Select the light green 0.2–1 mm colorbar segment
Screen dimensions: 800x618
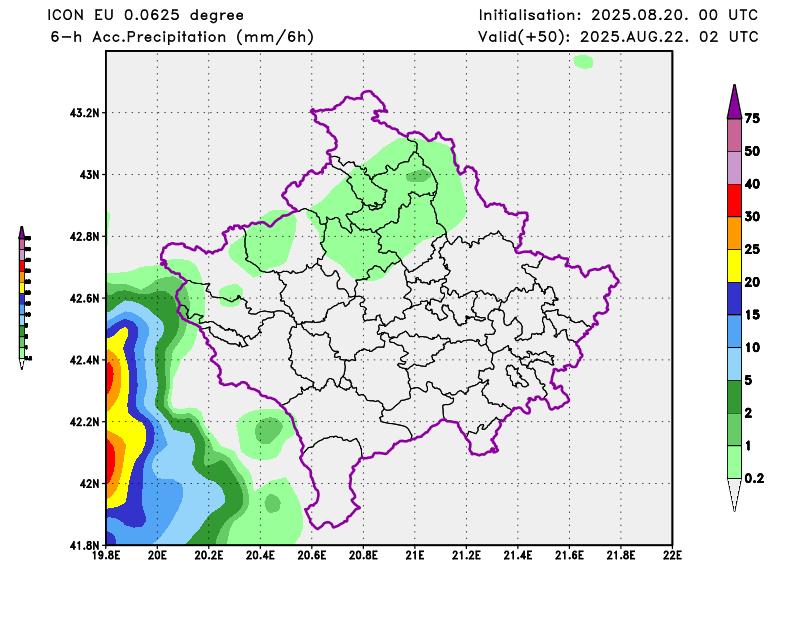(x=734, y=462)
